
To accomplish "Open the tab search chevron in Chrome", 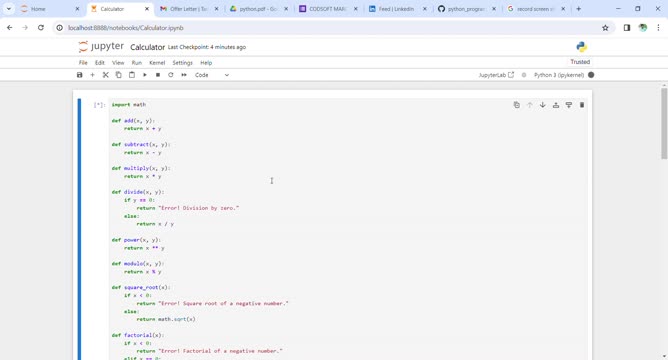I will click(x=9, y=9).
